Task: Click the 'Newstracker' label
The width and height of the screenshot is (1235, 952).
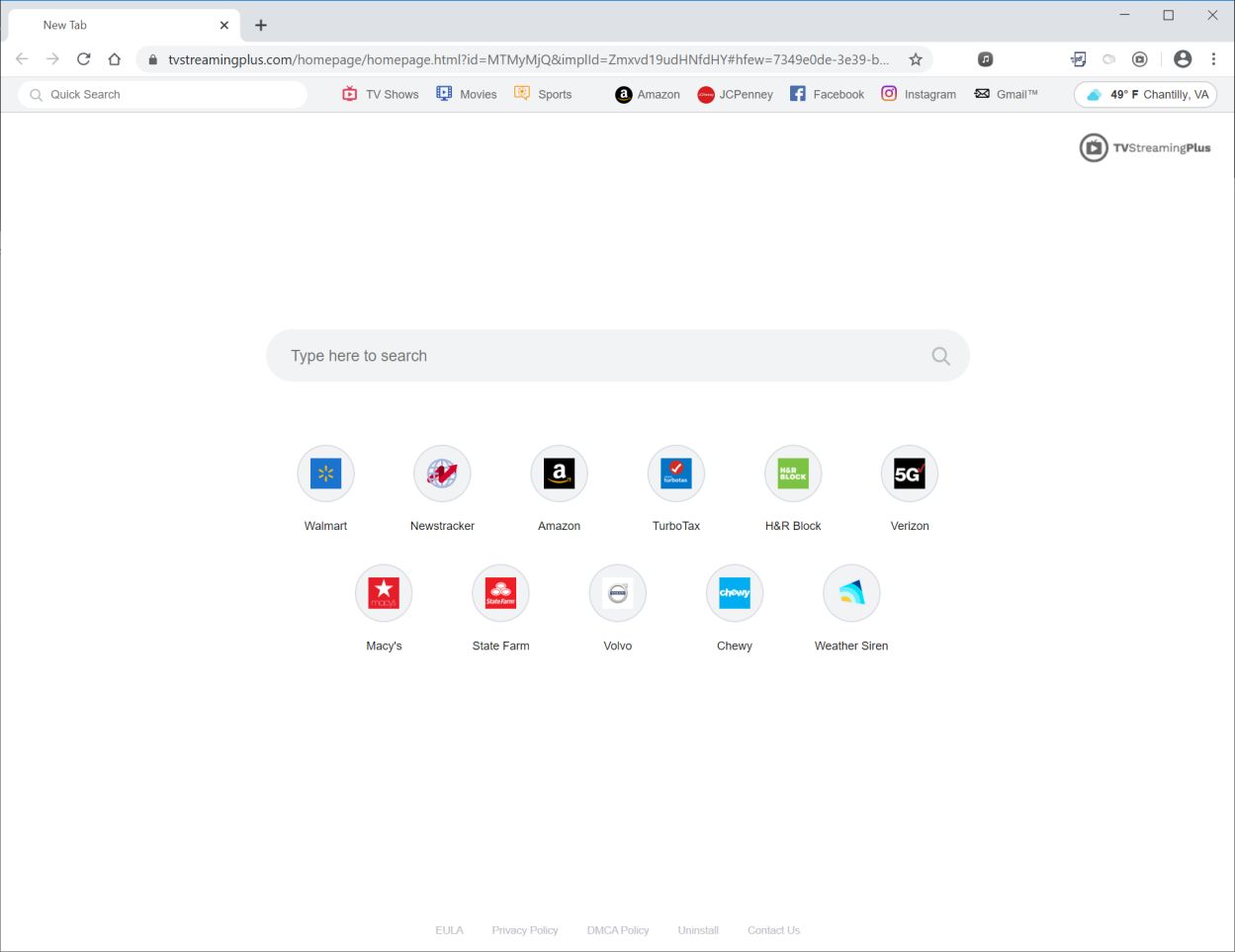Action: [442, 526]
